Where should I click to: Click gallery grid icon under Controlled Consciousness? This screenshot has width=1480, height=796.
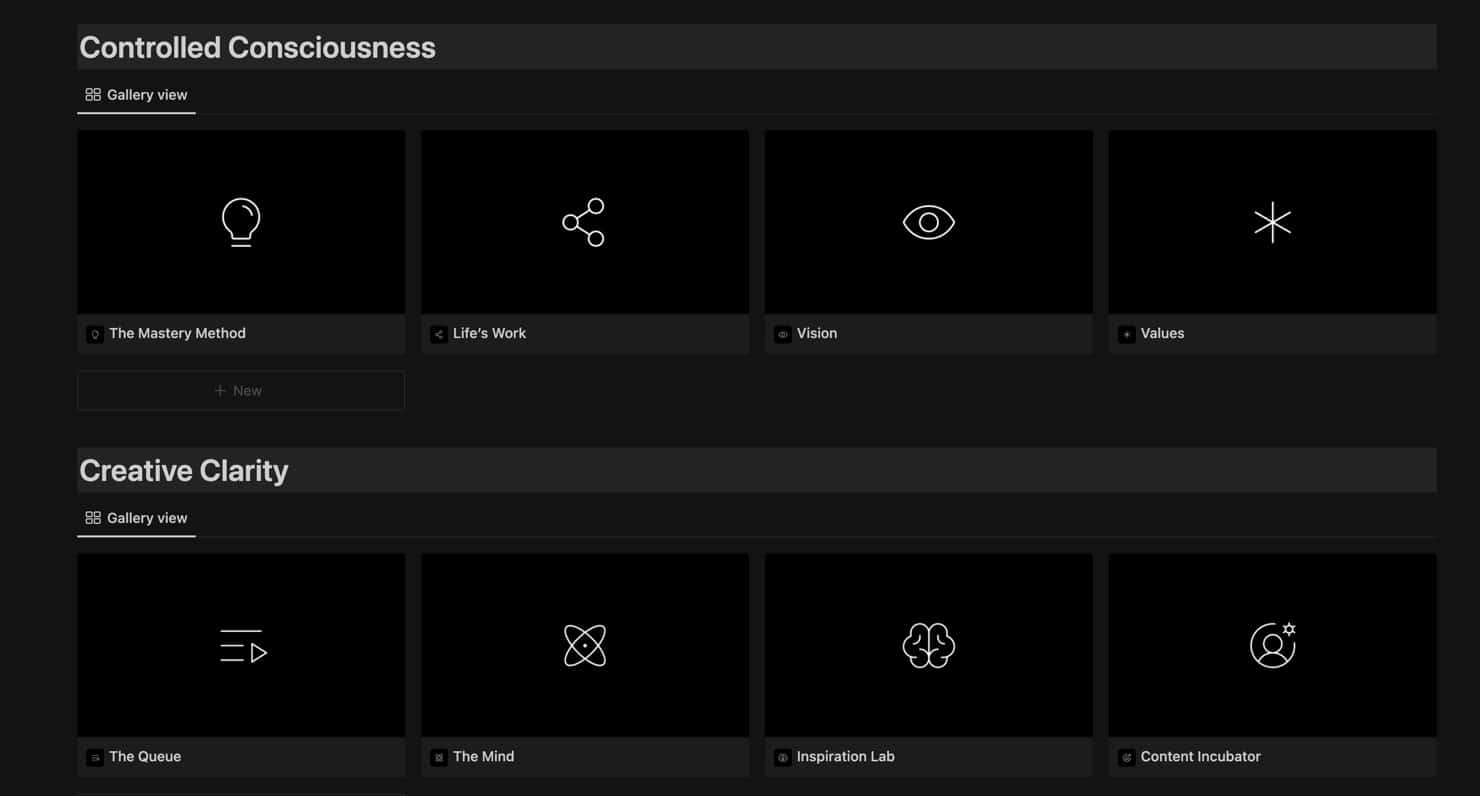(x=93, y=95)
